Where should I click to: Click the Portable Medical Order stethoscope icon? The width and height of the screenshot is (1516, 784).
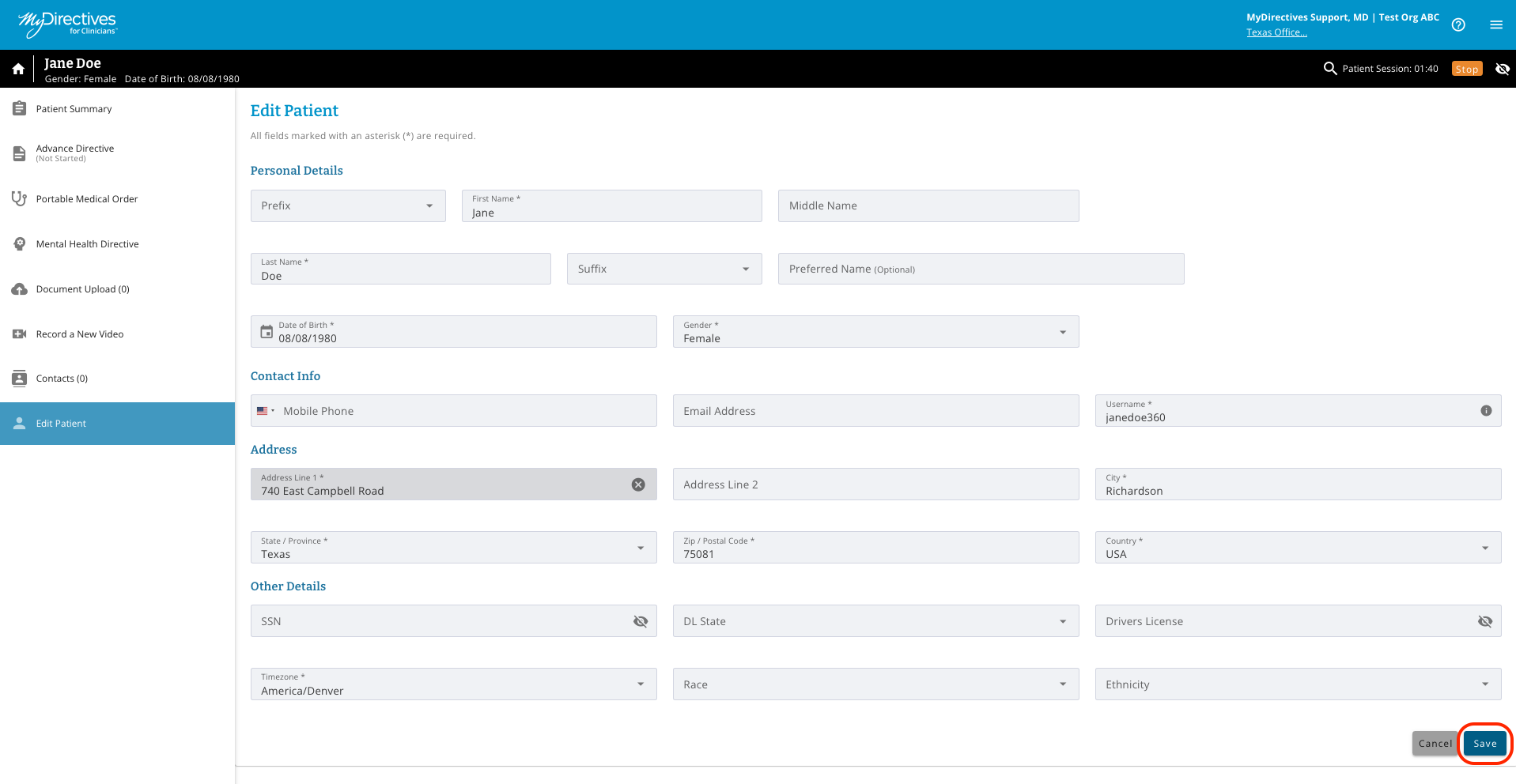pyautogui.click(x=20, y=198)
